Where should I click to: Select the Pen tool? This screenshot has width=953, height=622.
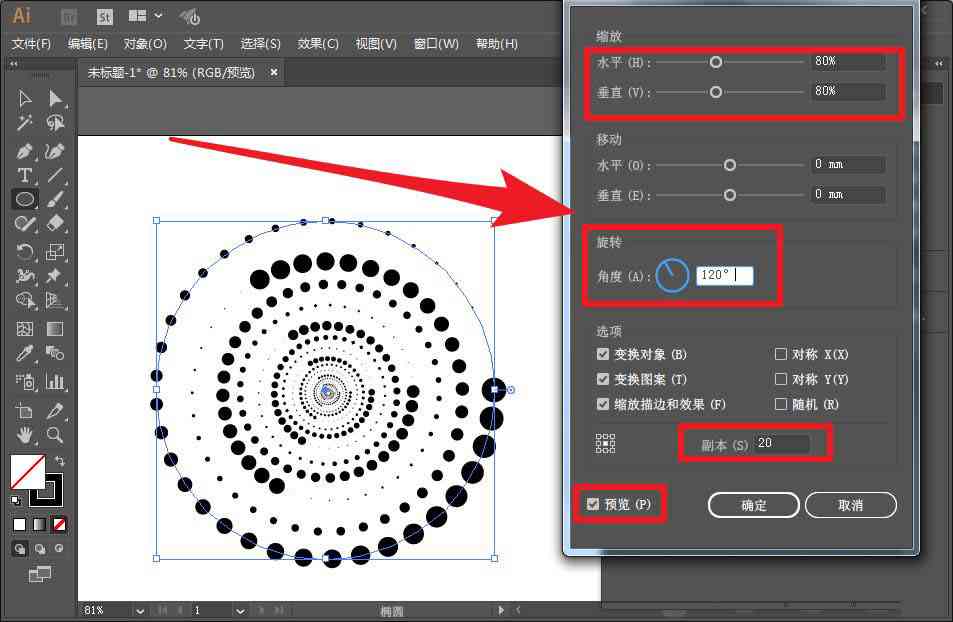coord(25,151)
